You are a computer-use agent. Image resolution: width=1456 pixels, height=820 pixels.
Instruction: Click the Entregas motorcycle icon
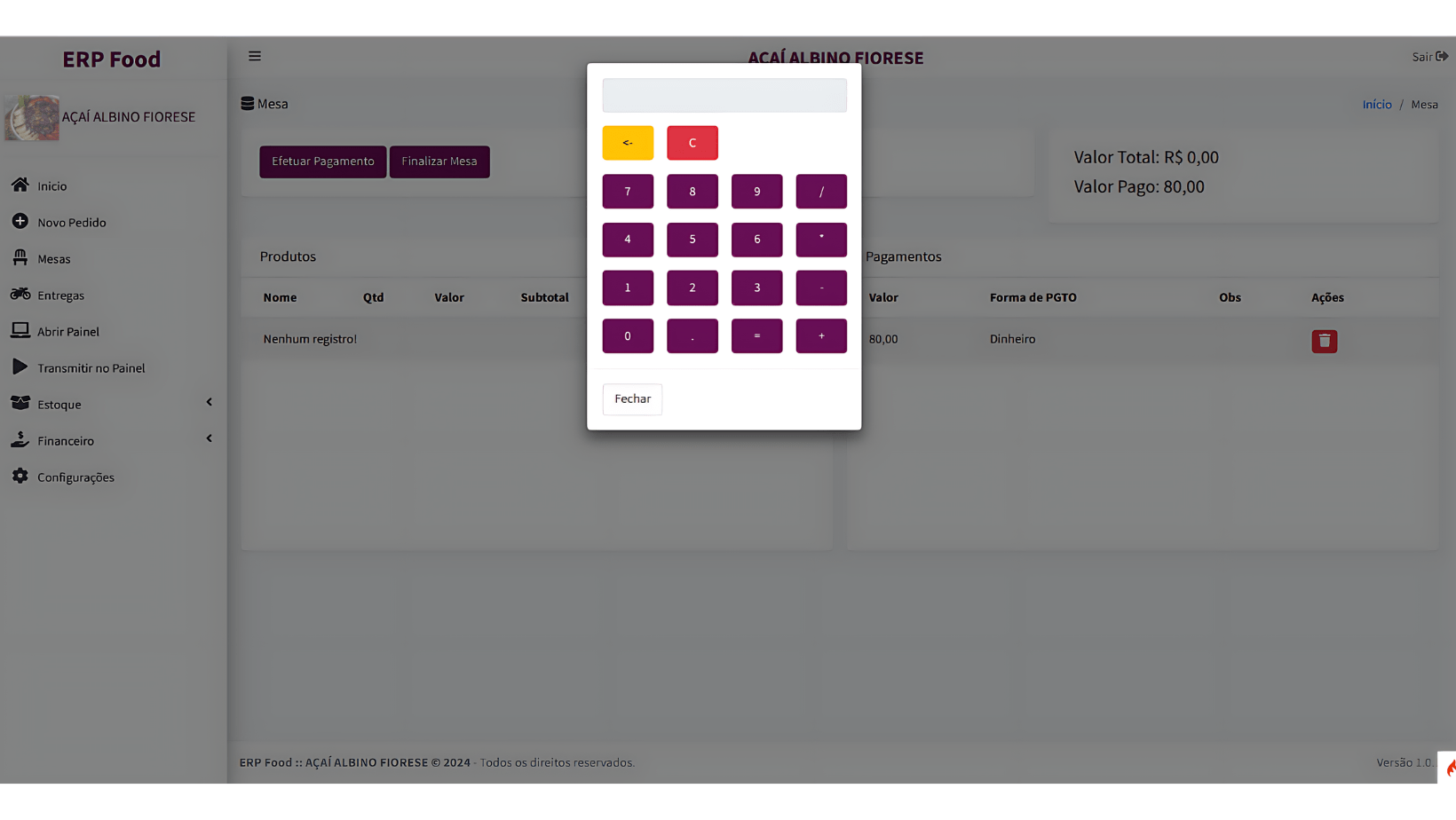pyautogui.click(x=20, y=295)
